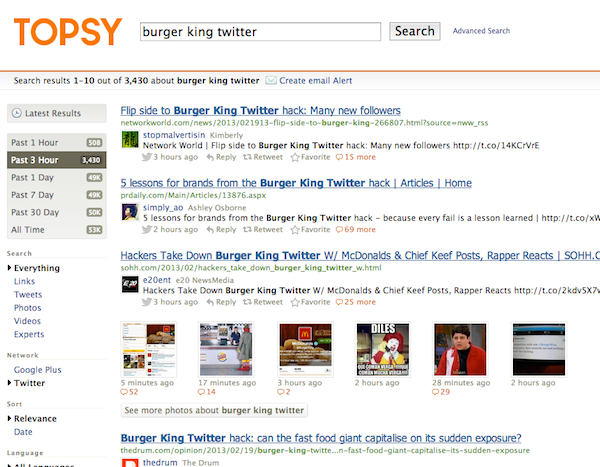
Task: Select the Past 1 Hour filter
Action: pyautogui.click(x=57, y=142)
